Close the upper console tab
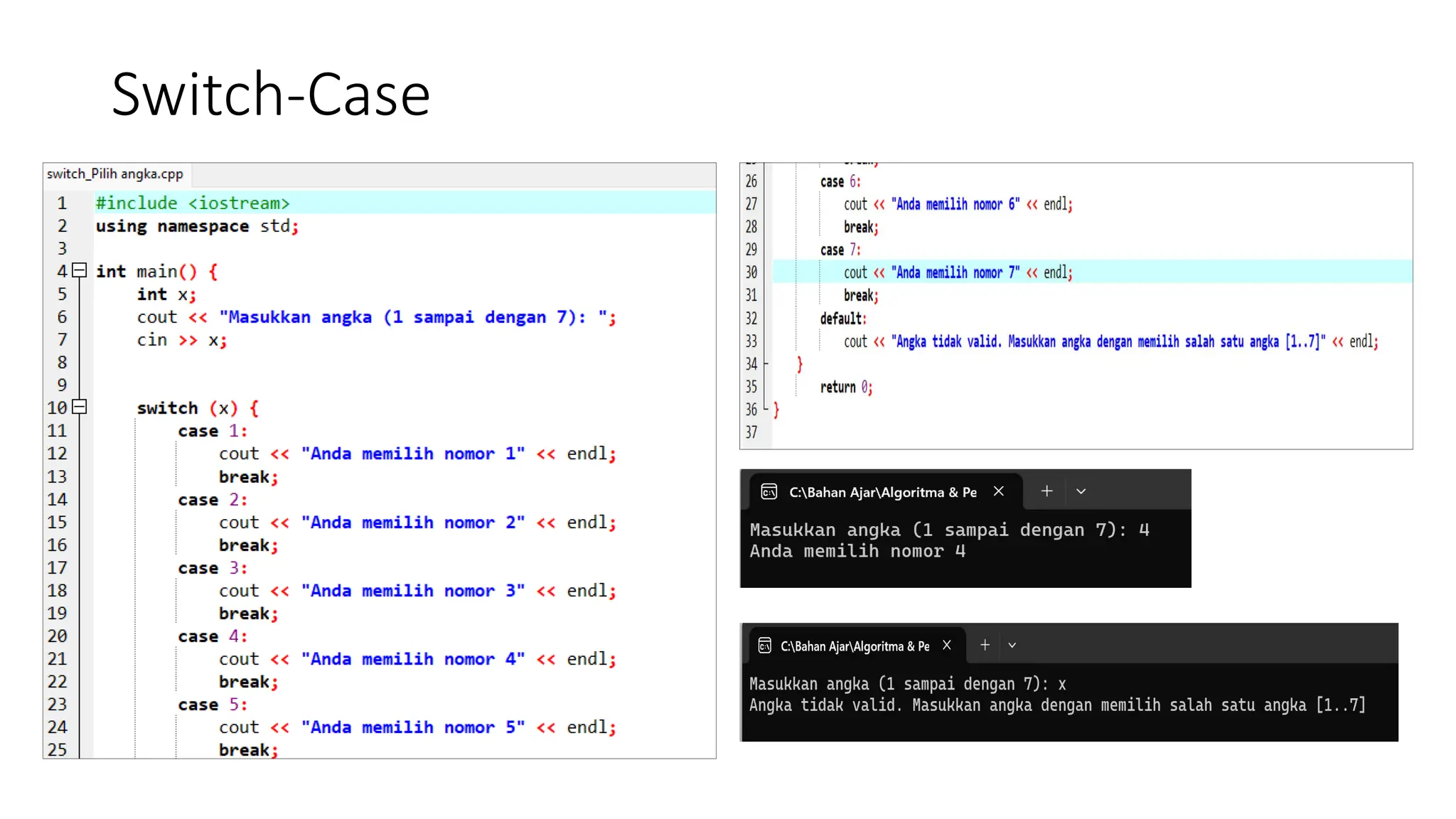The width and height of the screenshot is (1456, 819). click(x=999, y=491)
